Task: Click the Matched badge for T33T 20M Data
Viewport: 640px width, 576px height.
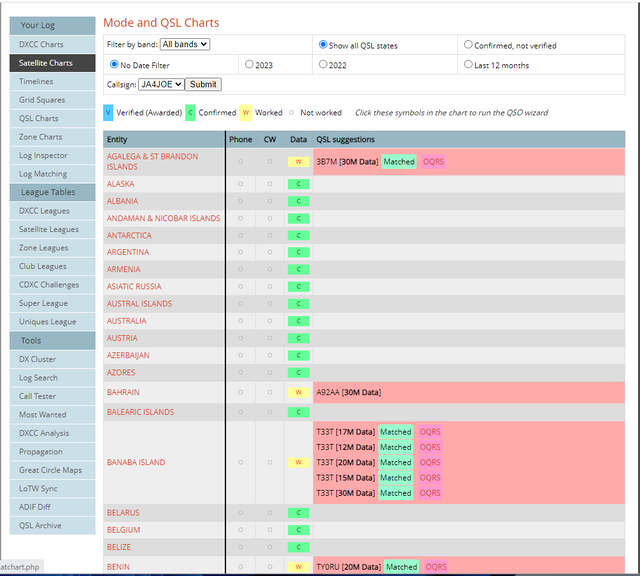Action: click(x=396, y=463)
